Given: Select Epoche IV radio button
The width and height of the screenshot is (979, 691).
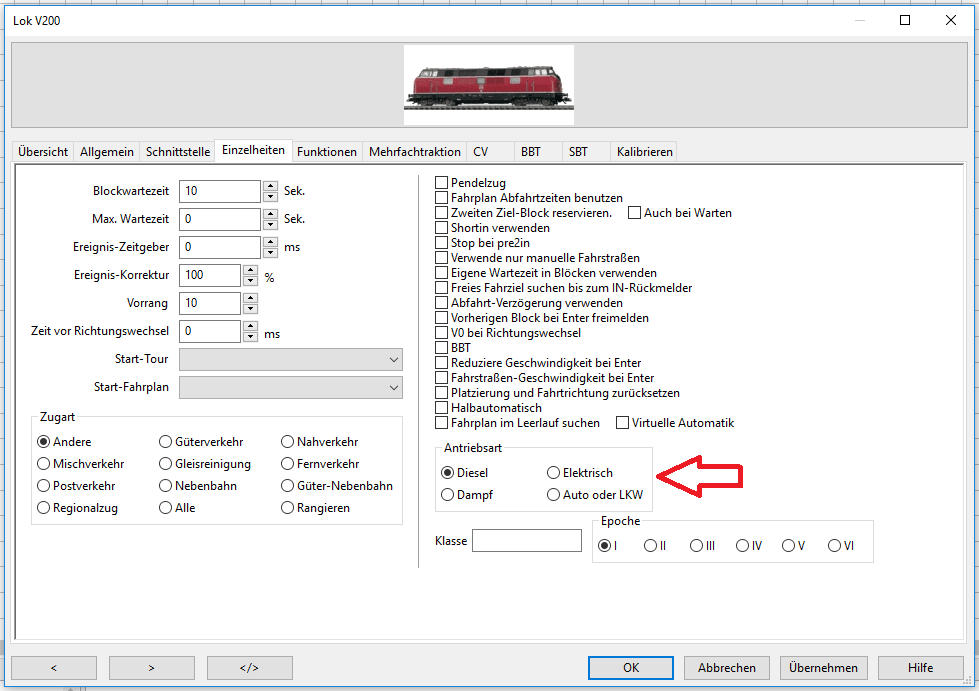Looking at the screenshot, I should [742, 546].
